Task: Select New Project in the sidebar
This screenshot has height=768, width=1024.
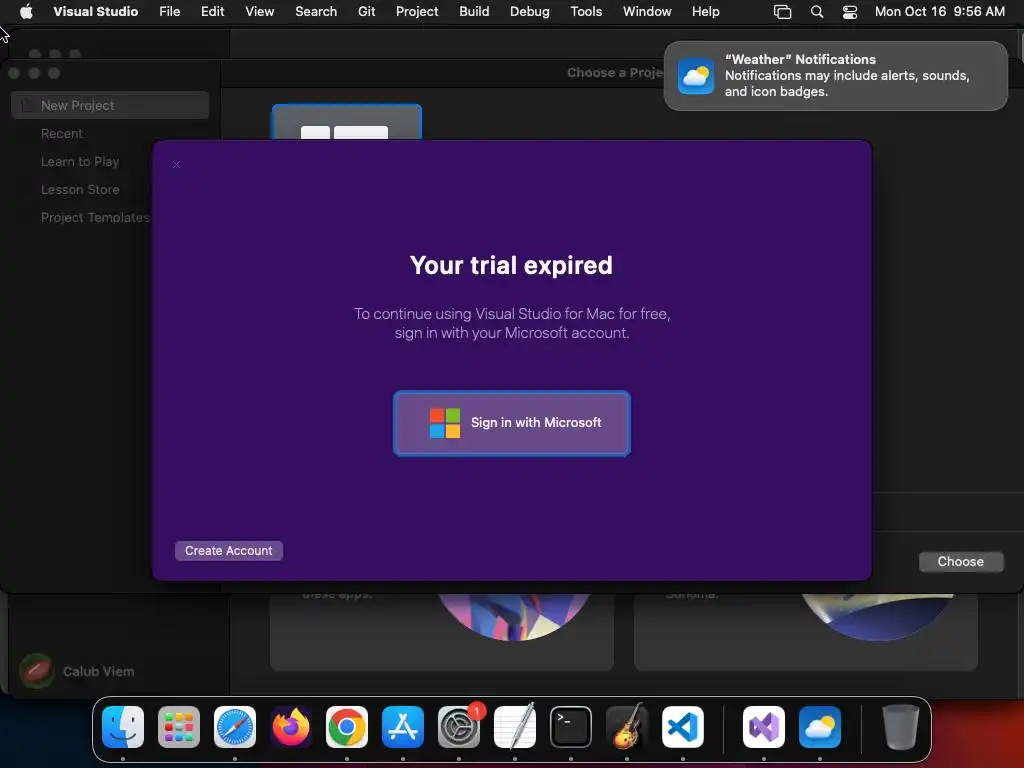Action: [x=110, y=105]
